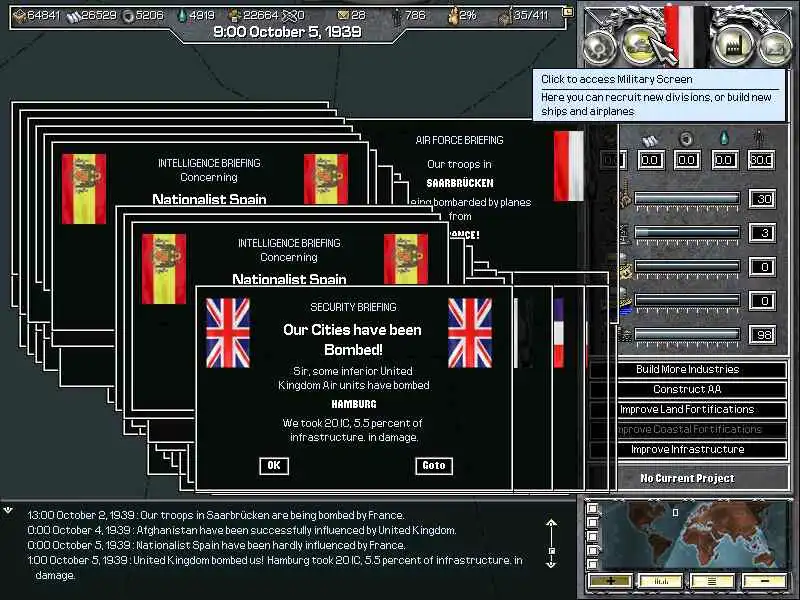Click SAARBRÜCKEN in the Air Force Briefing window
Viewport: 800px width, 600px height.
click(x=460, y=183)
